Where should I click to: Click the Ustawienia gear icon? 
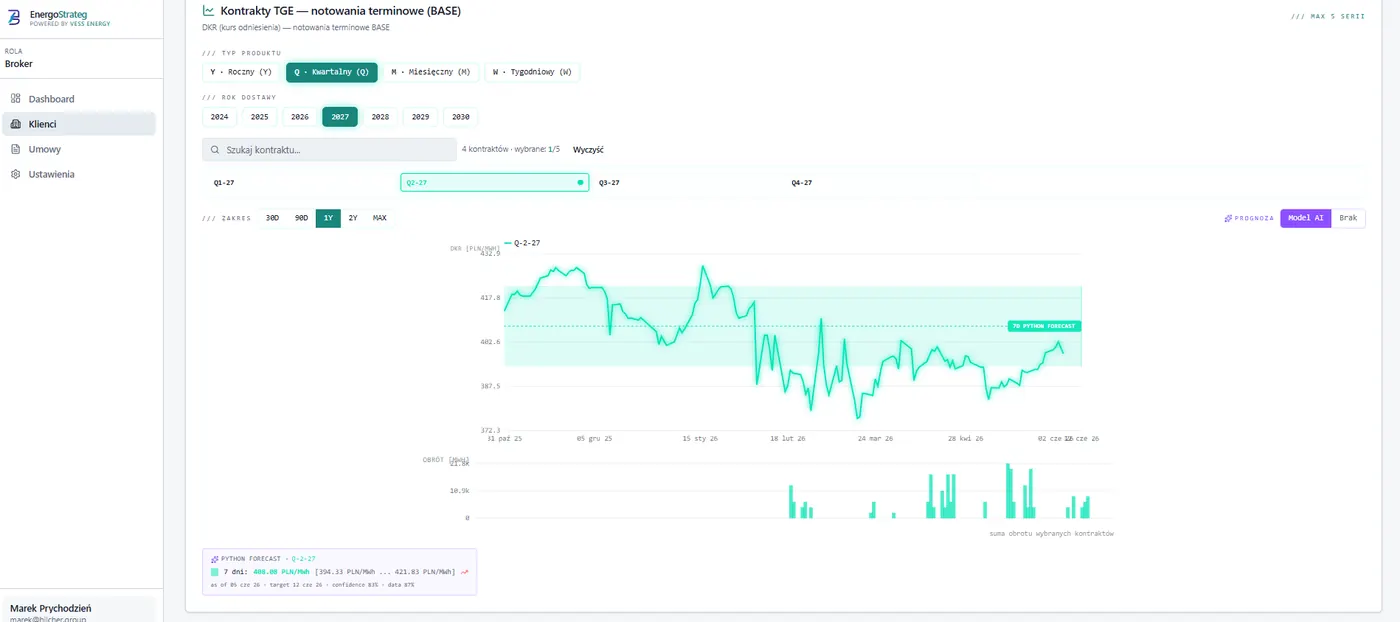click(16, 174)
